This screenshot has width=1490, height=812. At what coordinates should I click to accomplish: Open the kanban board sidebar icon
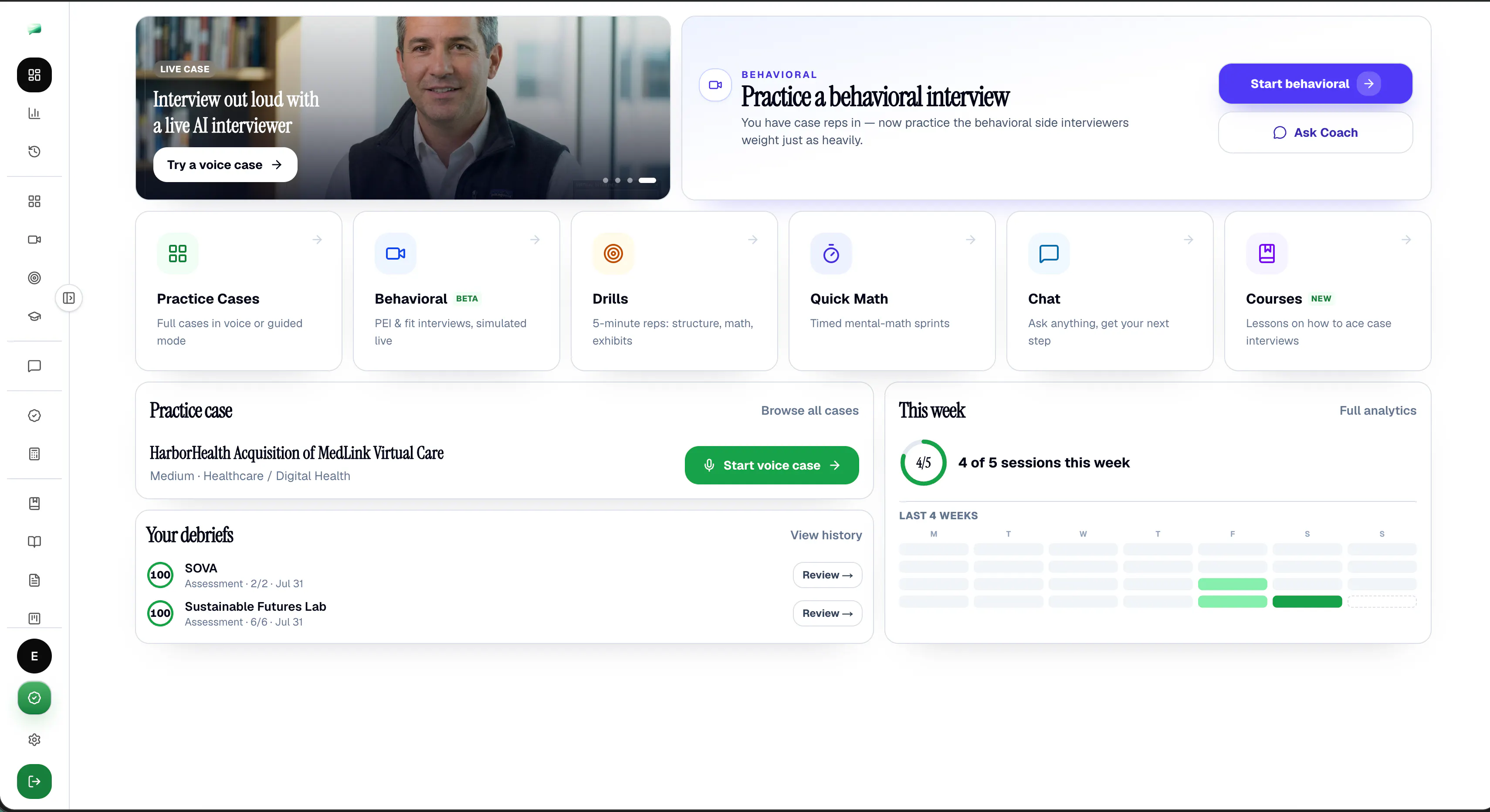pyautogui.click(x=34, y=618)
